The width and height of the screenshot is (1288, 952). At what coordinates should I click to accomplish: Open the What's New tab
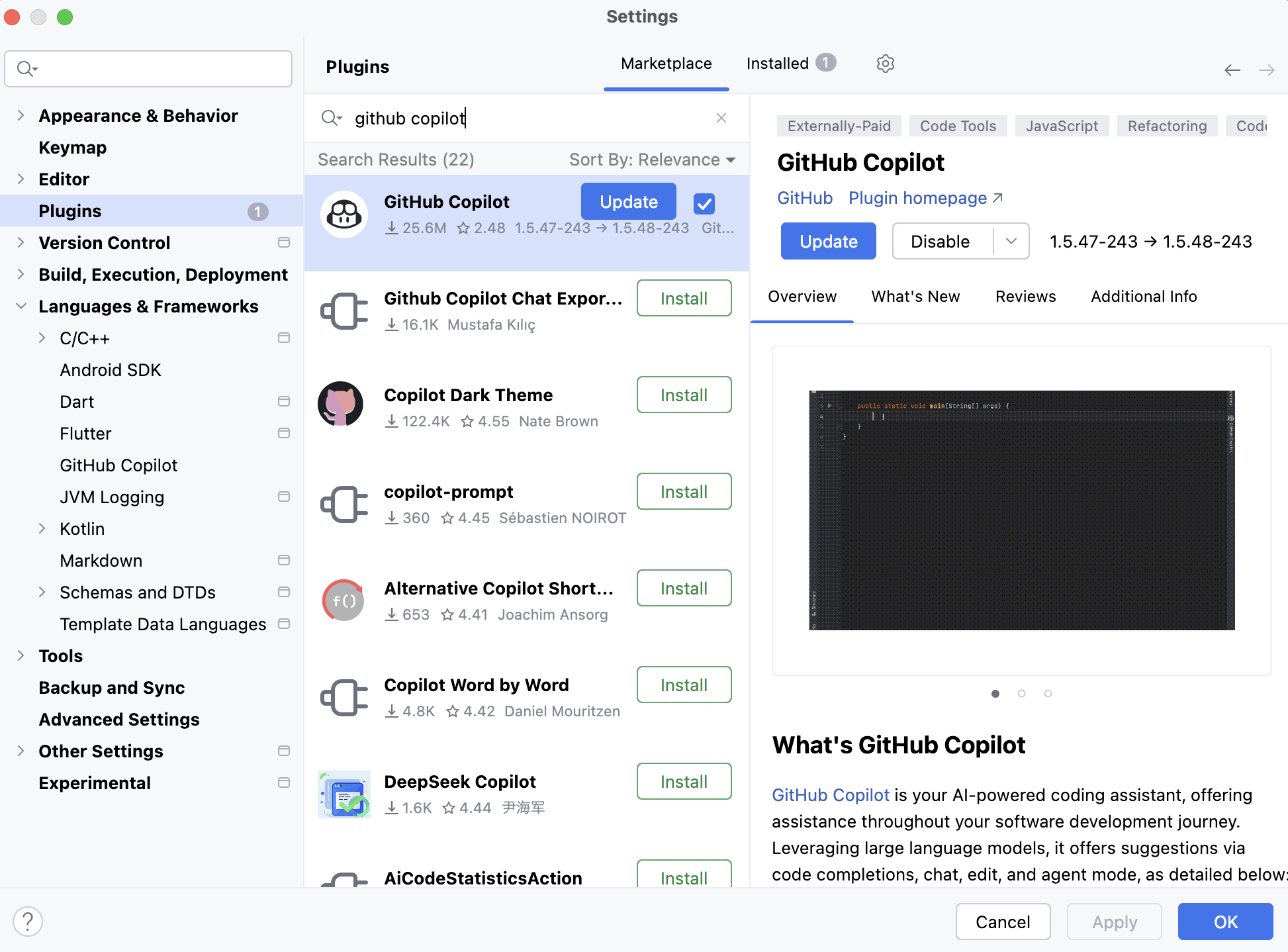(915, 297)
